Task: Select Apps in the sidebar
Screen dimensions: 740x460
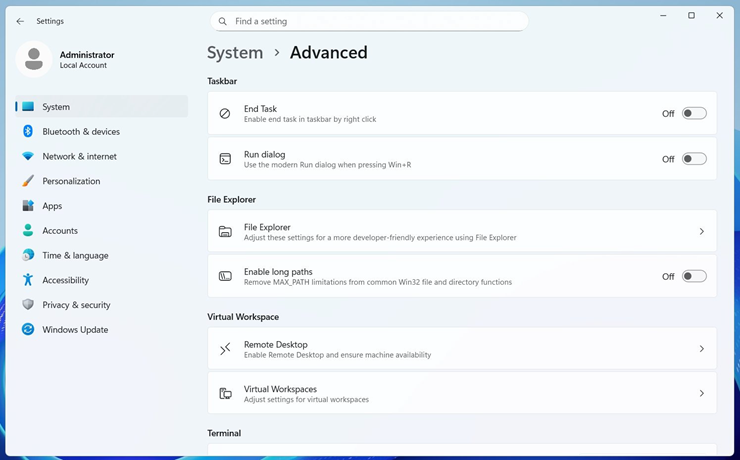Action: click(52, 206)
